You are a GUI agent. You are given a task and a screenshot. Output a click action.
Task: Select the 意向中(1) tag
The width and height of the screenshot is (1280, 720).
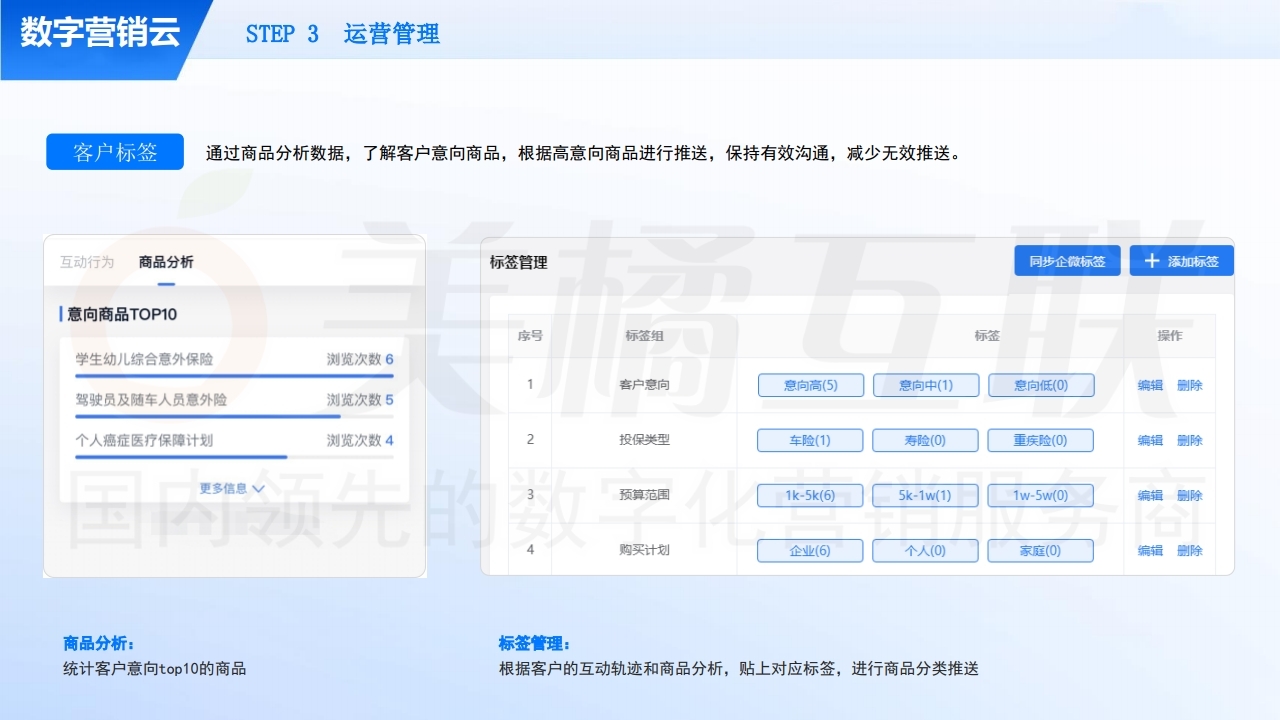click(926, 385)
